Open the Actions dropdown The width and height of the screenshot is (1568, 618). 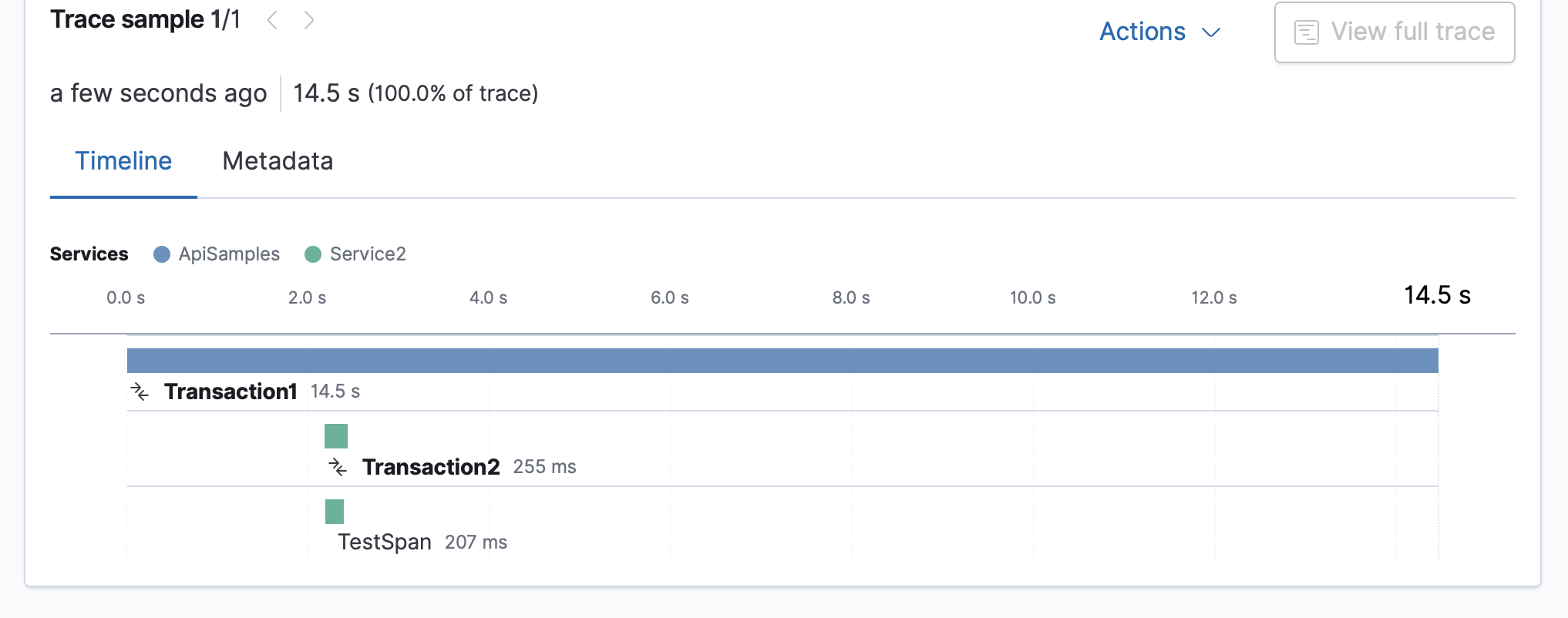point(1142,32)
